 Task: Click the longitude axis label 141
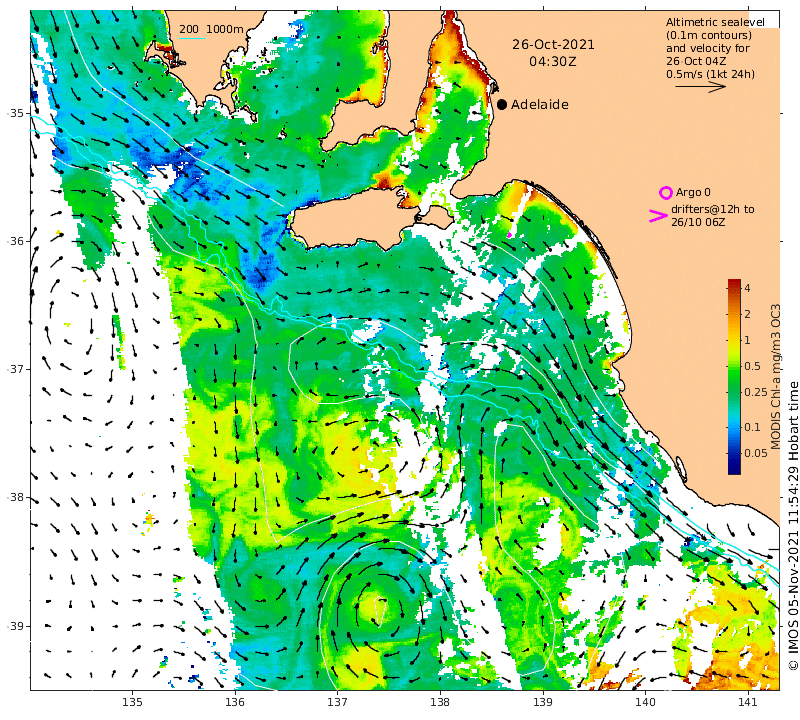tap(748, 703)
